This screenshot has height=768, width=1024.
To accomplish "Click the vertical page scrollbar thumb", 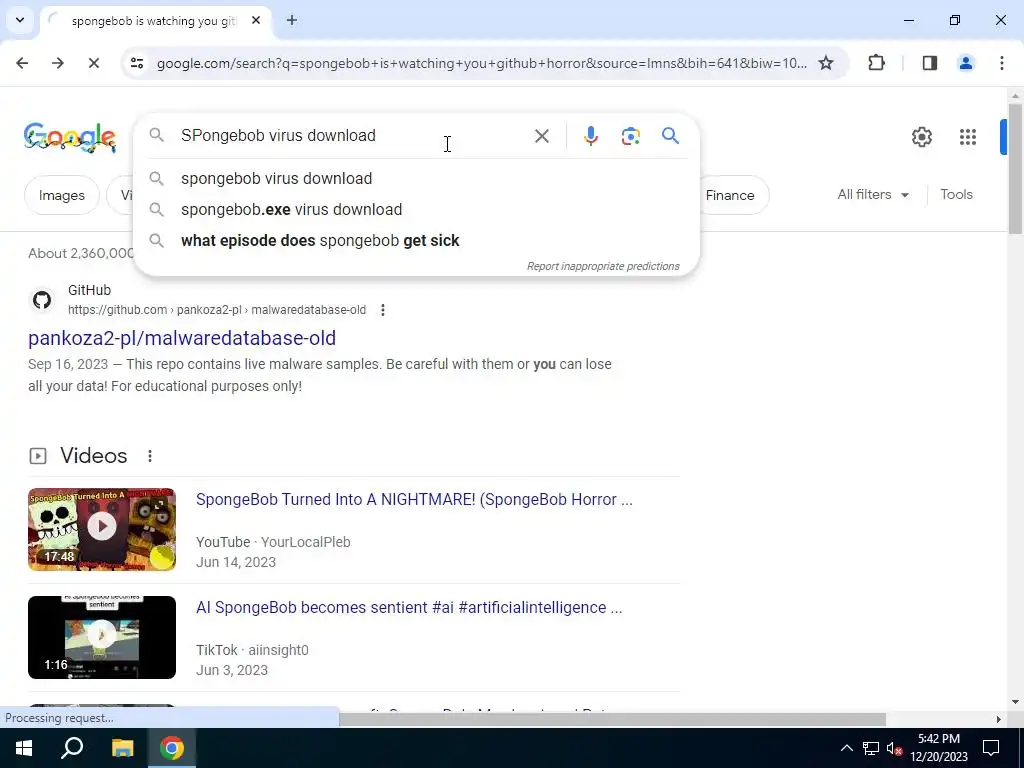I will (x=1015, y=168).
